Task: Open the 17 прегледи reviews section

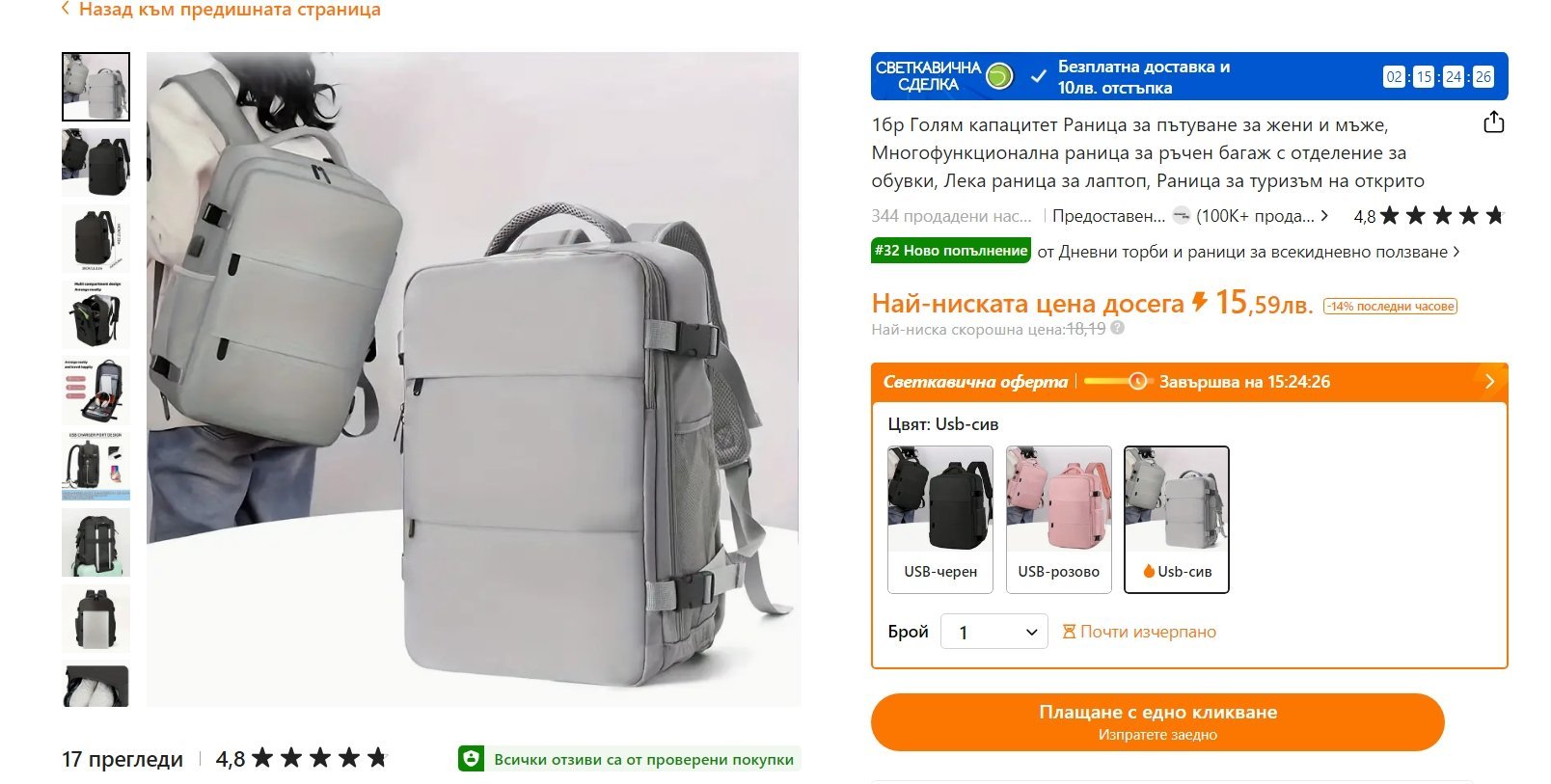Action: (x=122, y=759)
